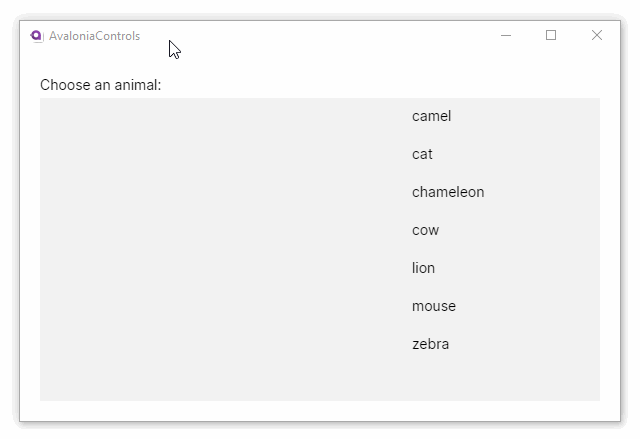The height and width of the screenshot is (439, 640).
Task: Minimize the AvaloniaControls window
Action: [506, 35]
